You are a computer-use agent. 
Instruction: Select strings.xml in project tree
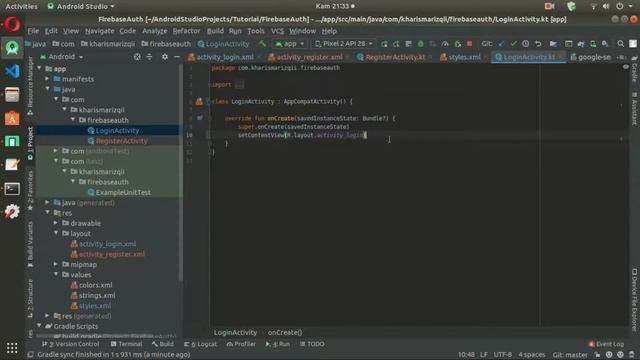coord(97,295)
